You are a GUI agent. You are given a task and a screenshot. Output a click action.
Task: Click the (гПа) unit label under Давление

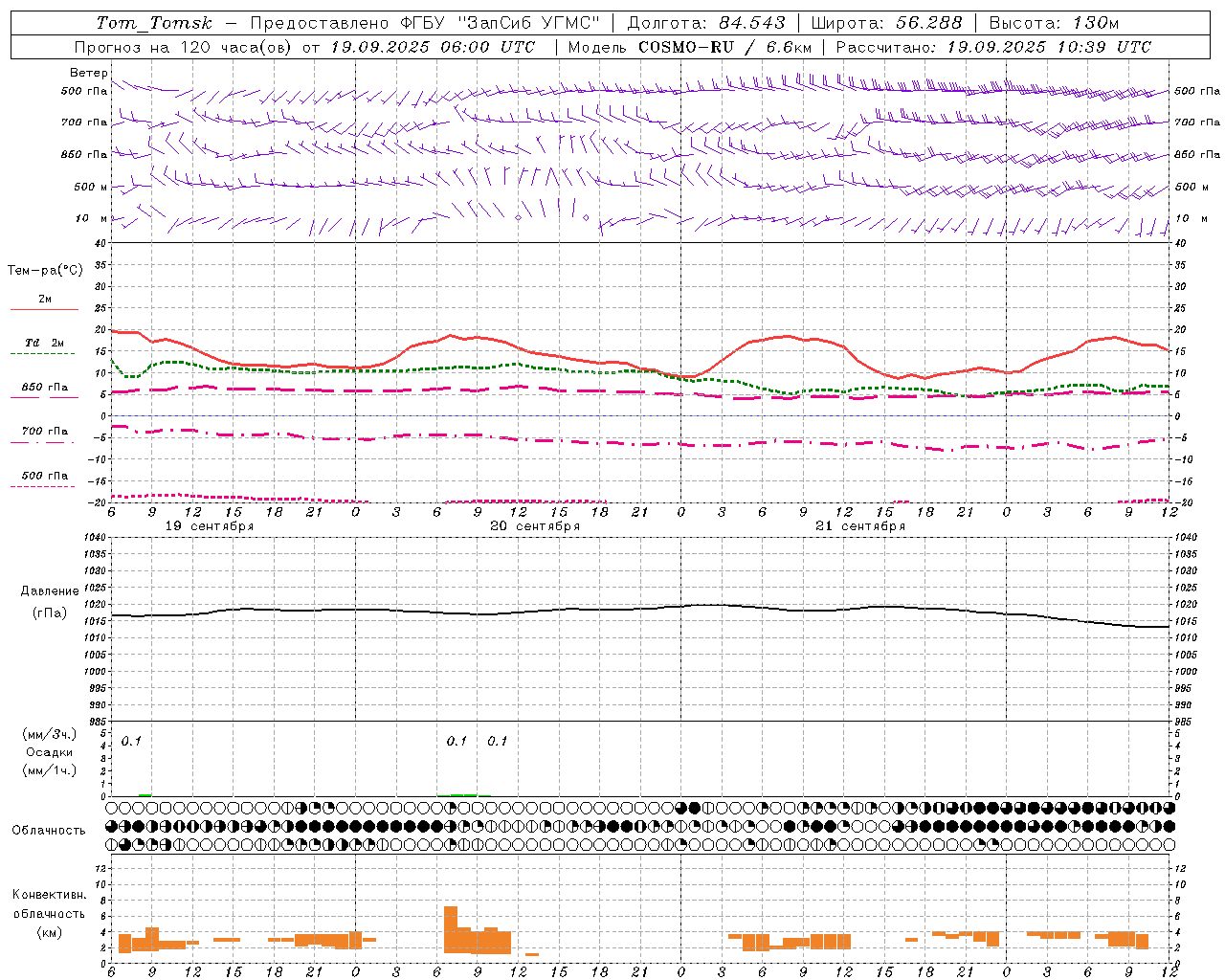[50, 613]
